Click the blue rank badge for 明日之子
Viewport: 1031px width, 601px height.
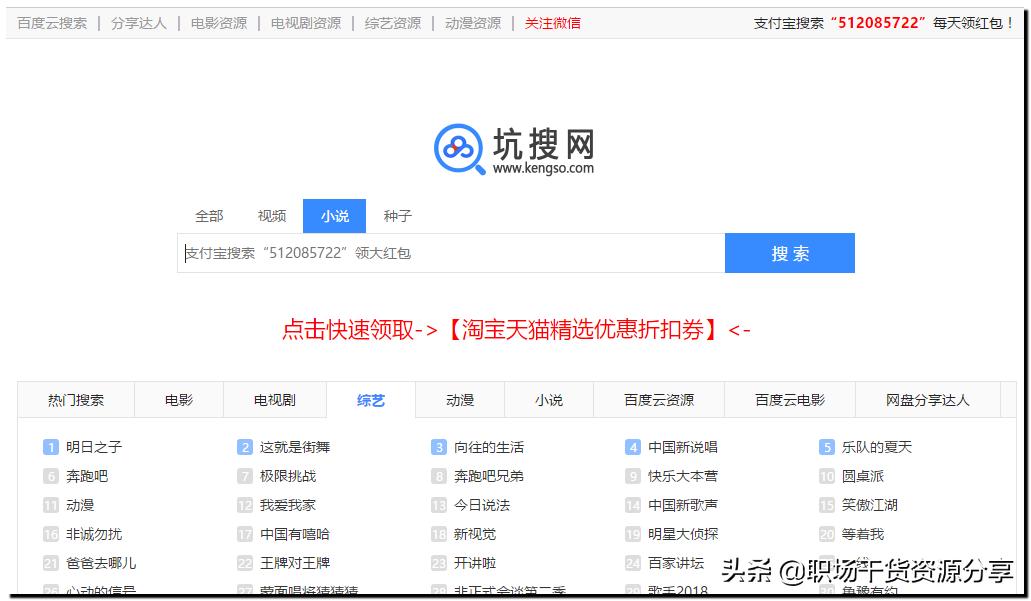point(51,447)
